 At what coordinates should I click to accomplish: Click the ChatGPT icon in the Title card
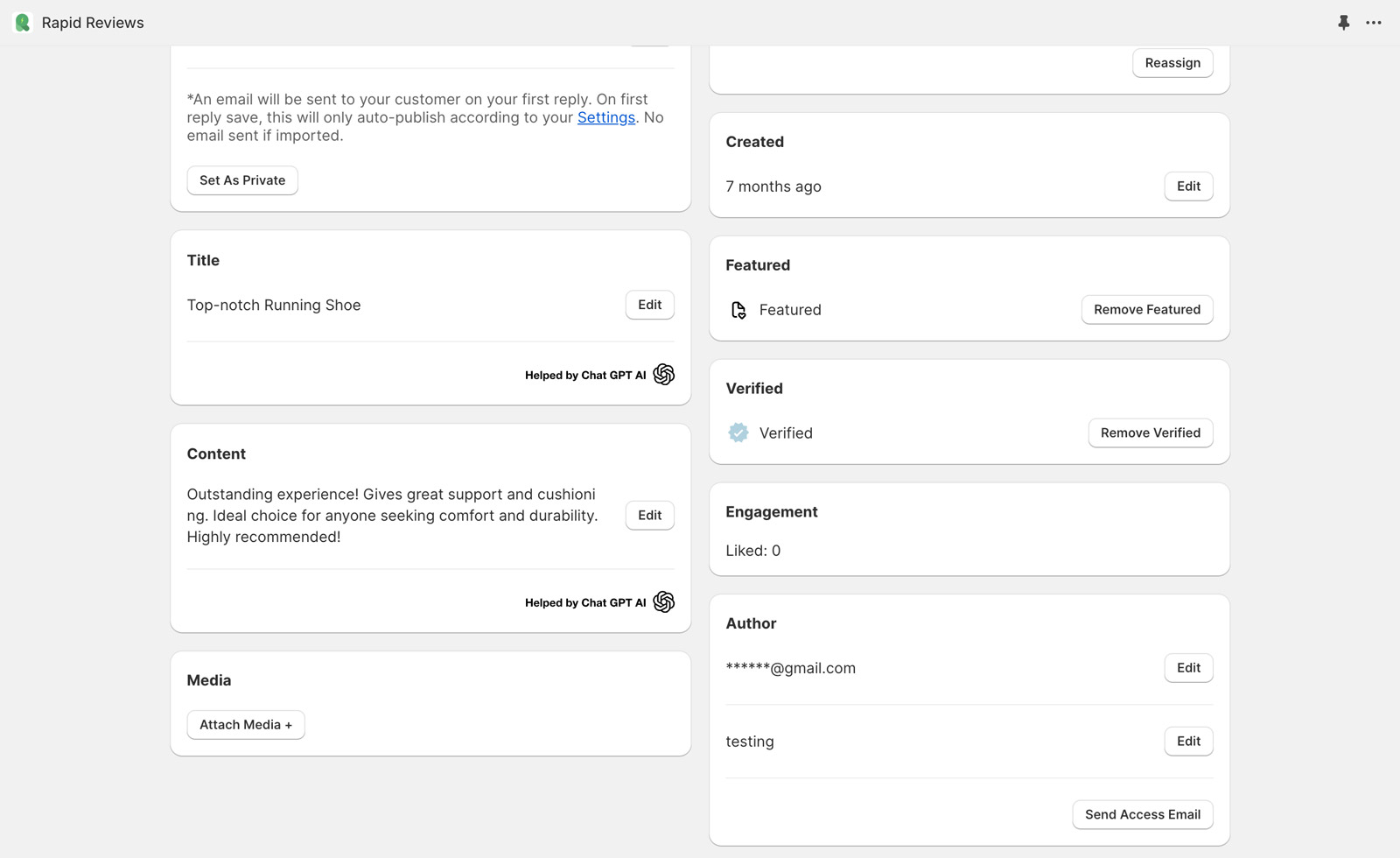pos(663,375)
